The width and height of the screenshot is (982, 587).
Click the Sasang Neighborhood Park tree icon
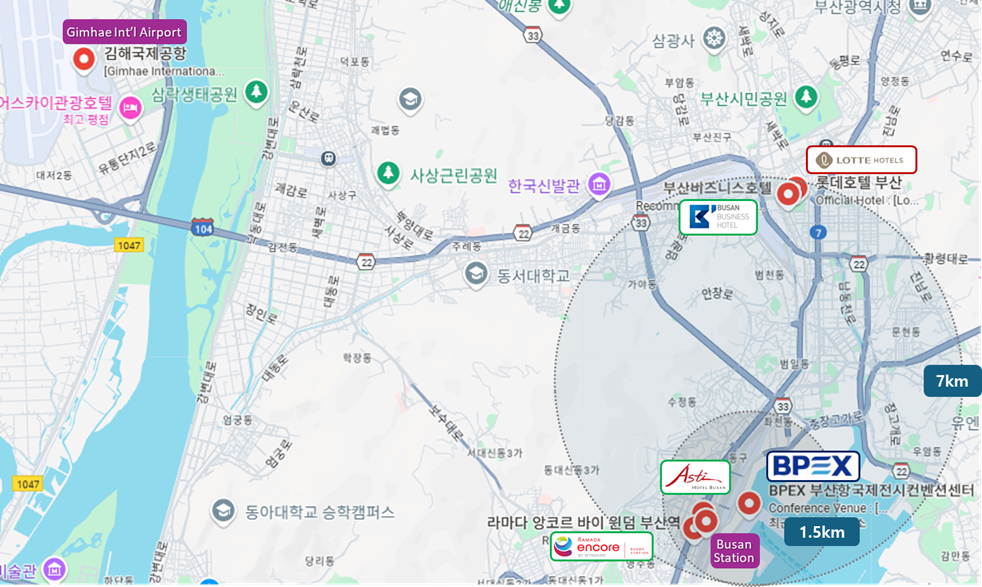(x=388, y=173)
